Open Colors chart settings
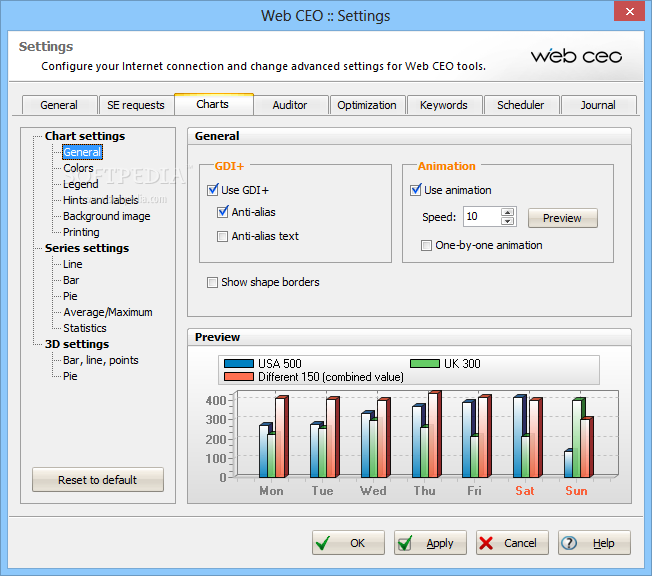The image size is (652, 576). [x=78, y=168]
